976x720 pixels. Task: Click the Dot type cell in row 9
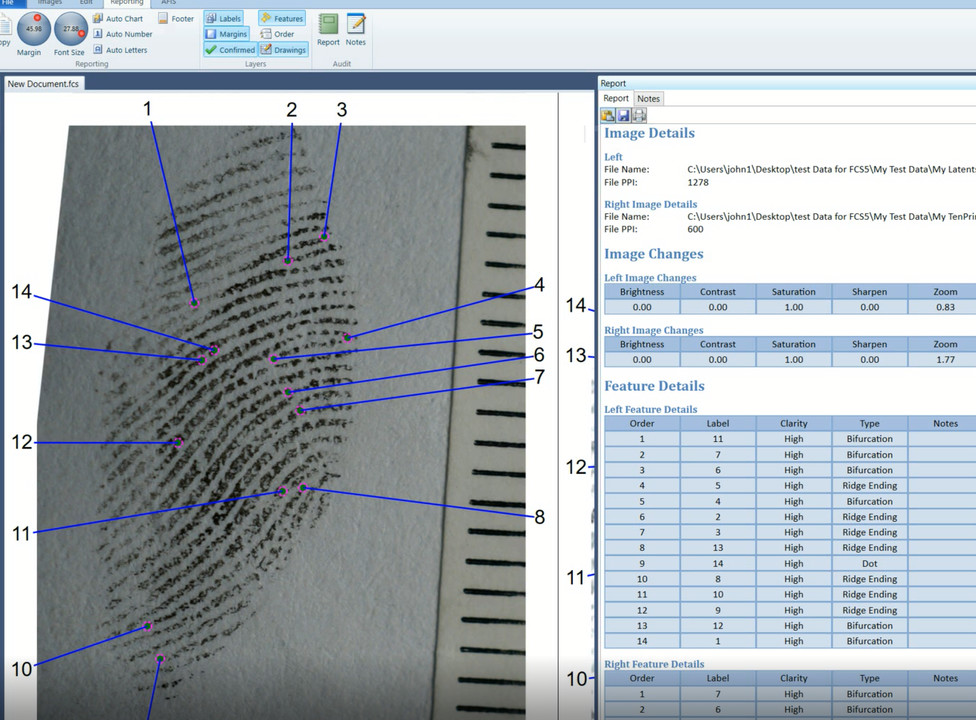point(870,564)
